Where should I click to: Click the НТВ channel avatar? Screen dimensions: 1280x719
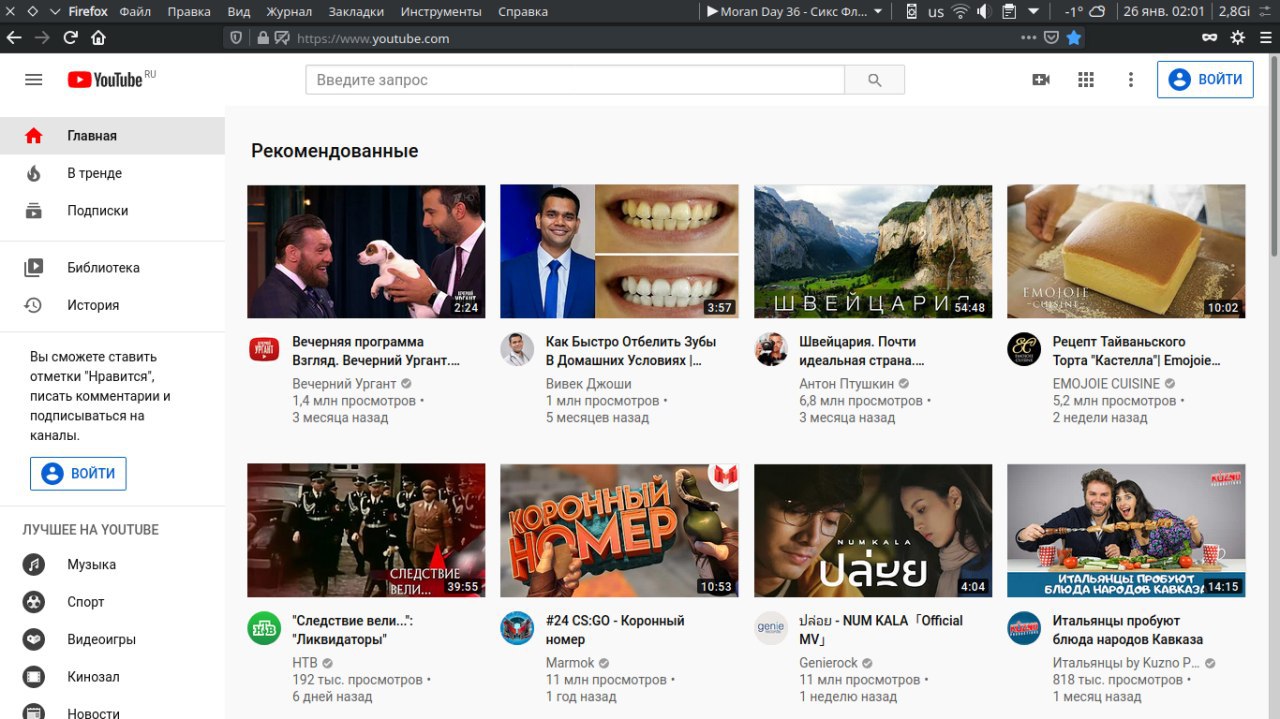pyautogui.click(x=264, y=628)
